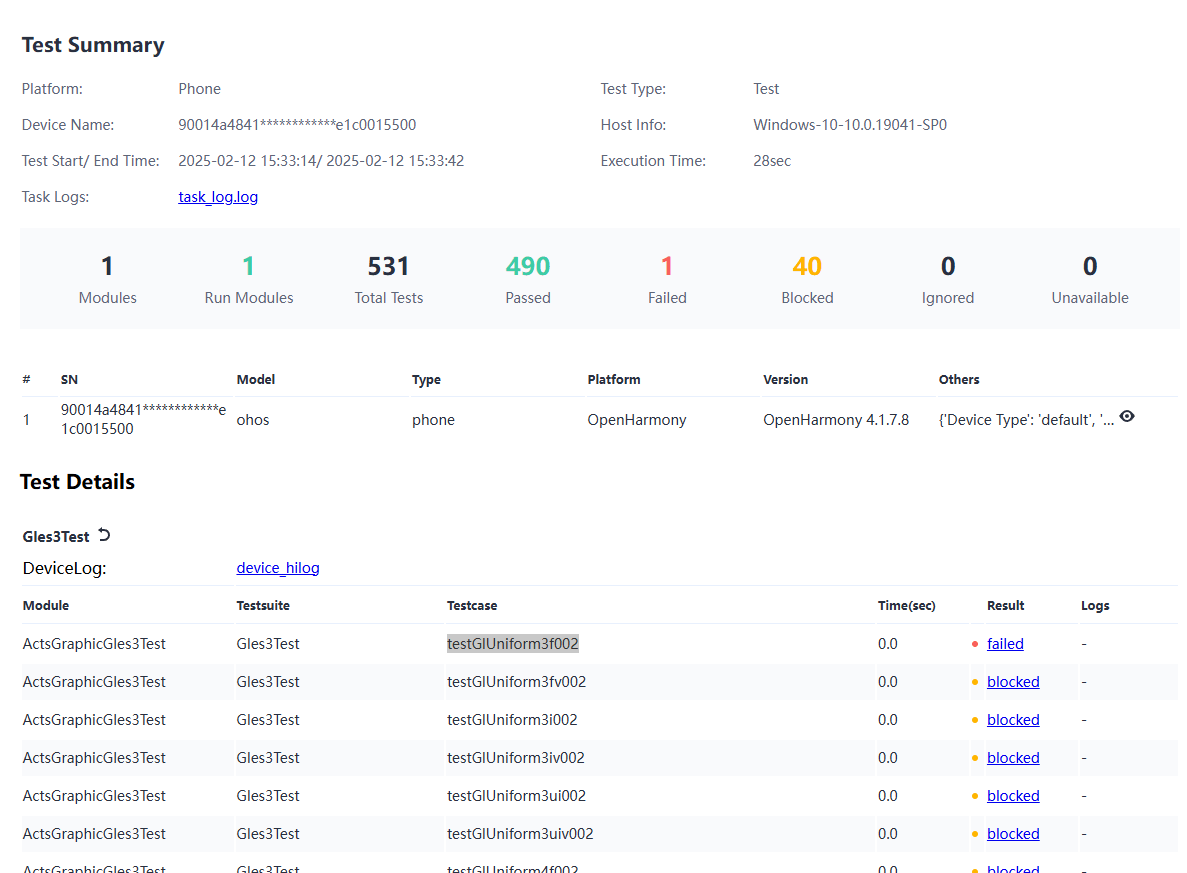Click the Host Info value Windows-10-10.0.19041-SP0
1187x873 pixels.
tap(849, 125)
